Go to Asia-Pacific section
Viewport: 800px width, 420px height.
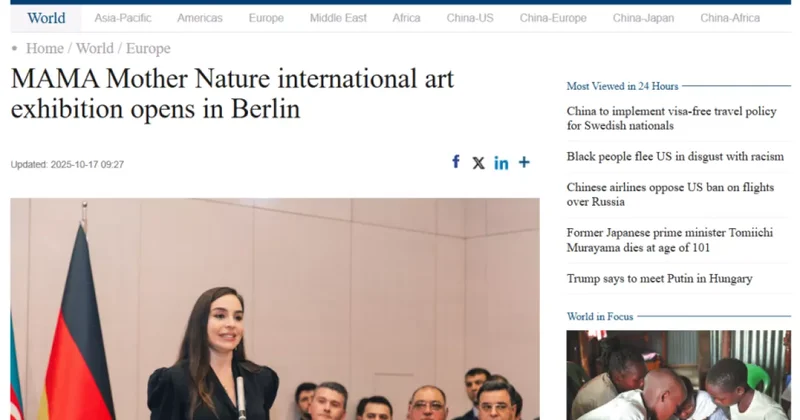click(x=123, y=18)
